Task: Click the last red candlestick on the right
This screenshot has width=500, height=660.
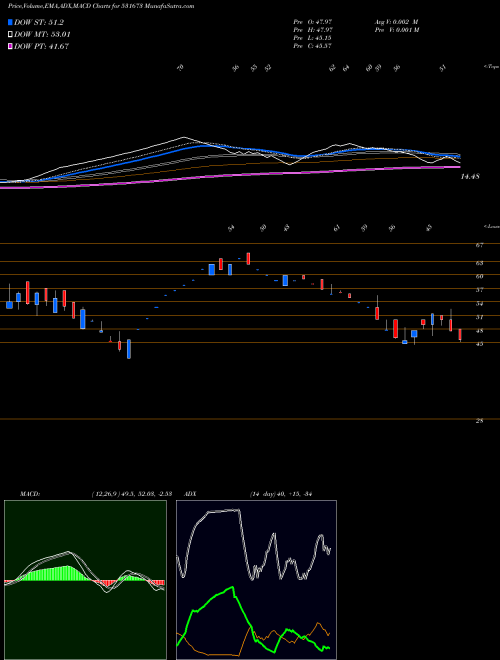Action: pyautogui.click(x=460, y=335)
